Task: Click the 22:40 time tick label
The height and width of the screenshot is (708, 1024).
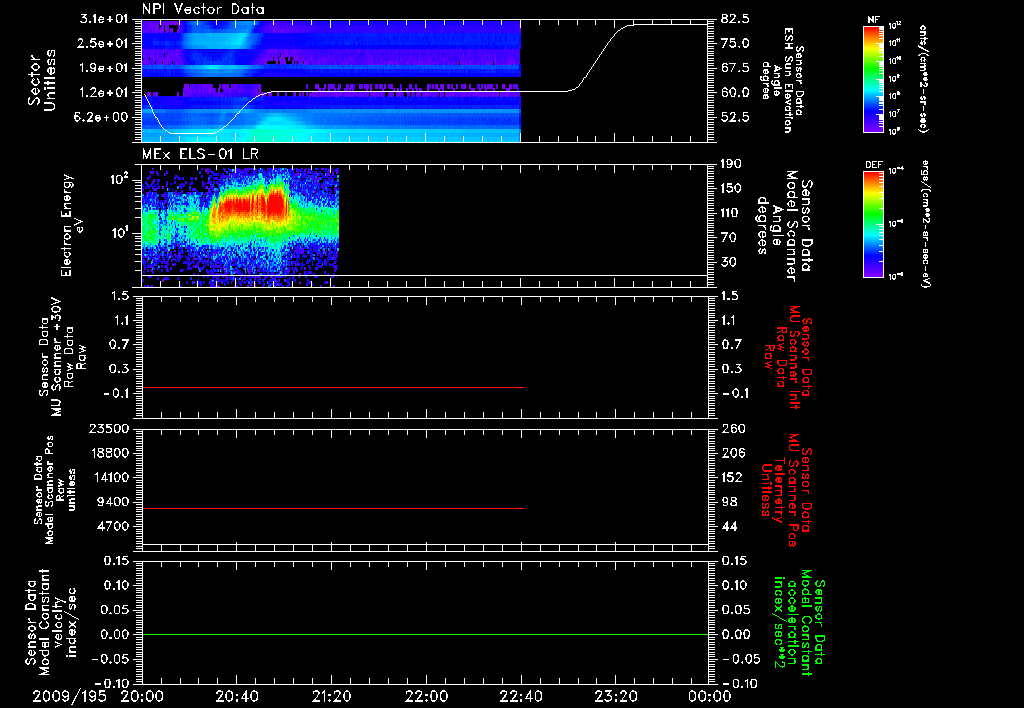Action: click(520, 696)
